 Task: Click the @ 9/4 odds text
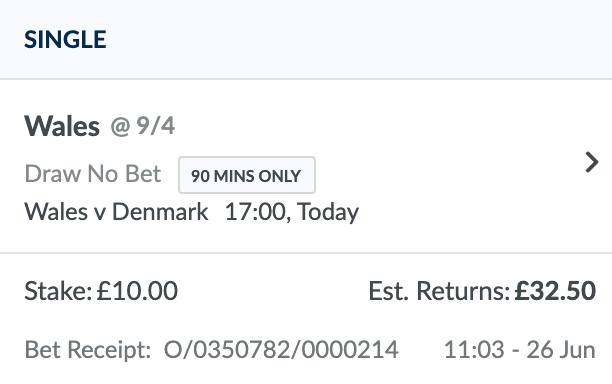(x=143, y=126)
